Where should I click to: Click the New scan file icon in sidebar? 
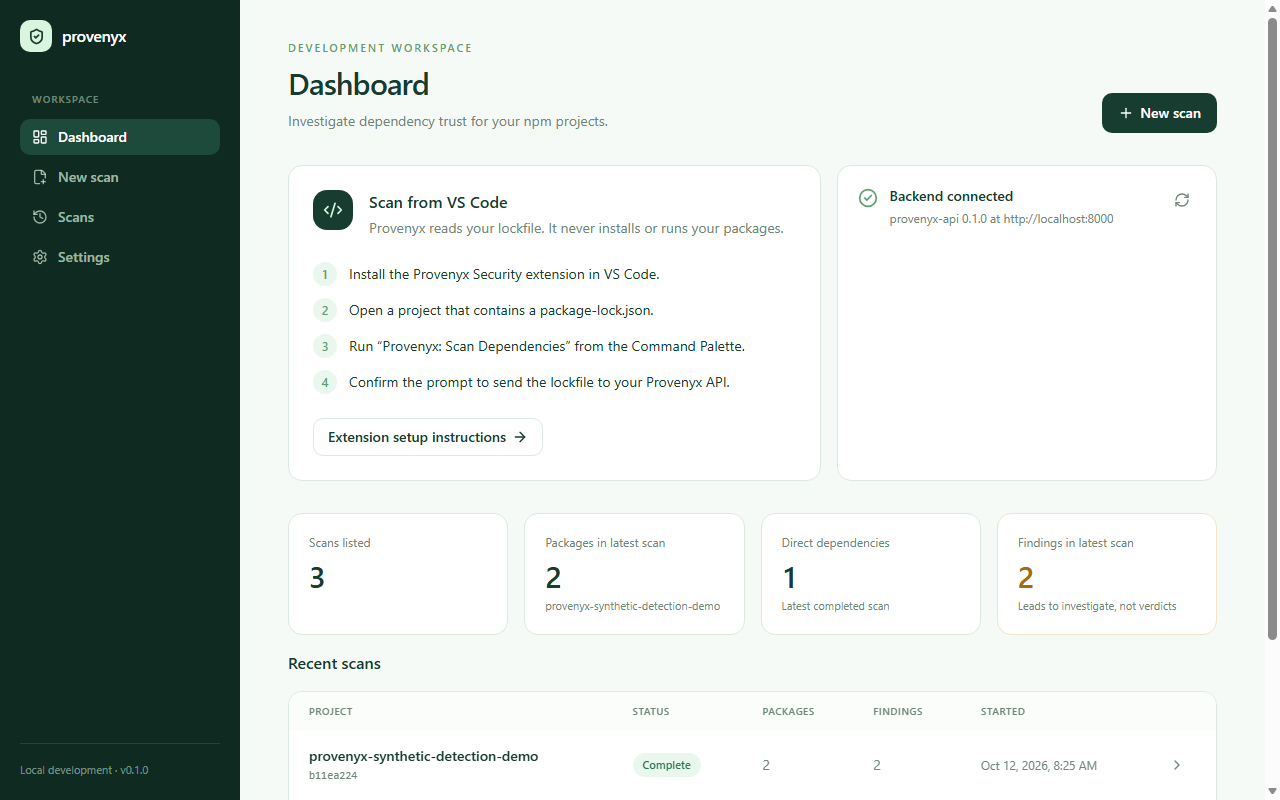tap(40, 177)
